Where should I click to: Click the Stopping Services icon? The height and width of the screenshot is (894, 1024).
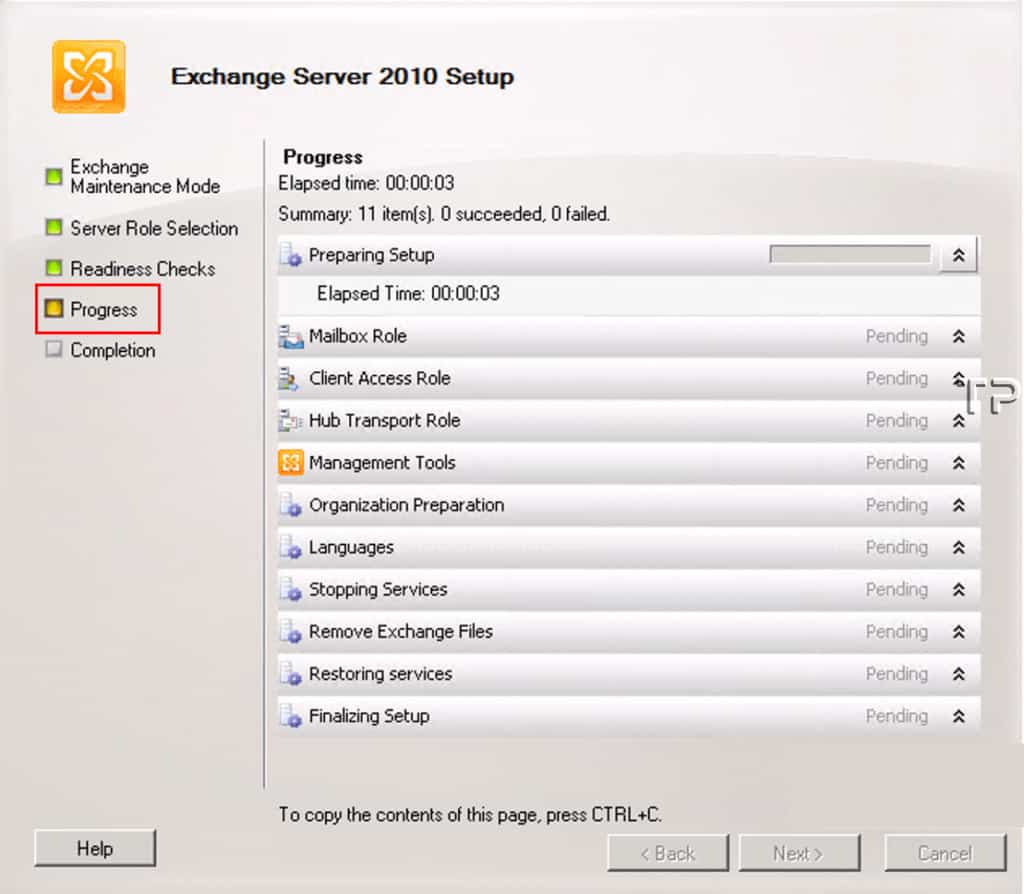pos(291,590)
